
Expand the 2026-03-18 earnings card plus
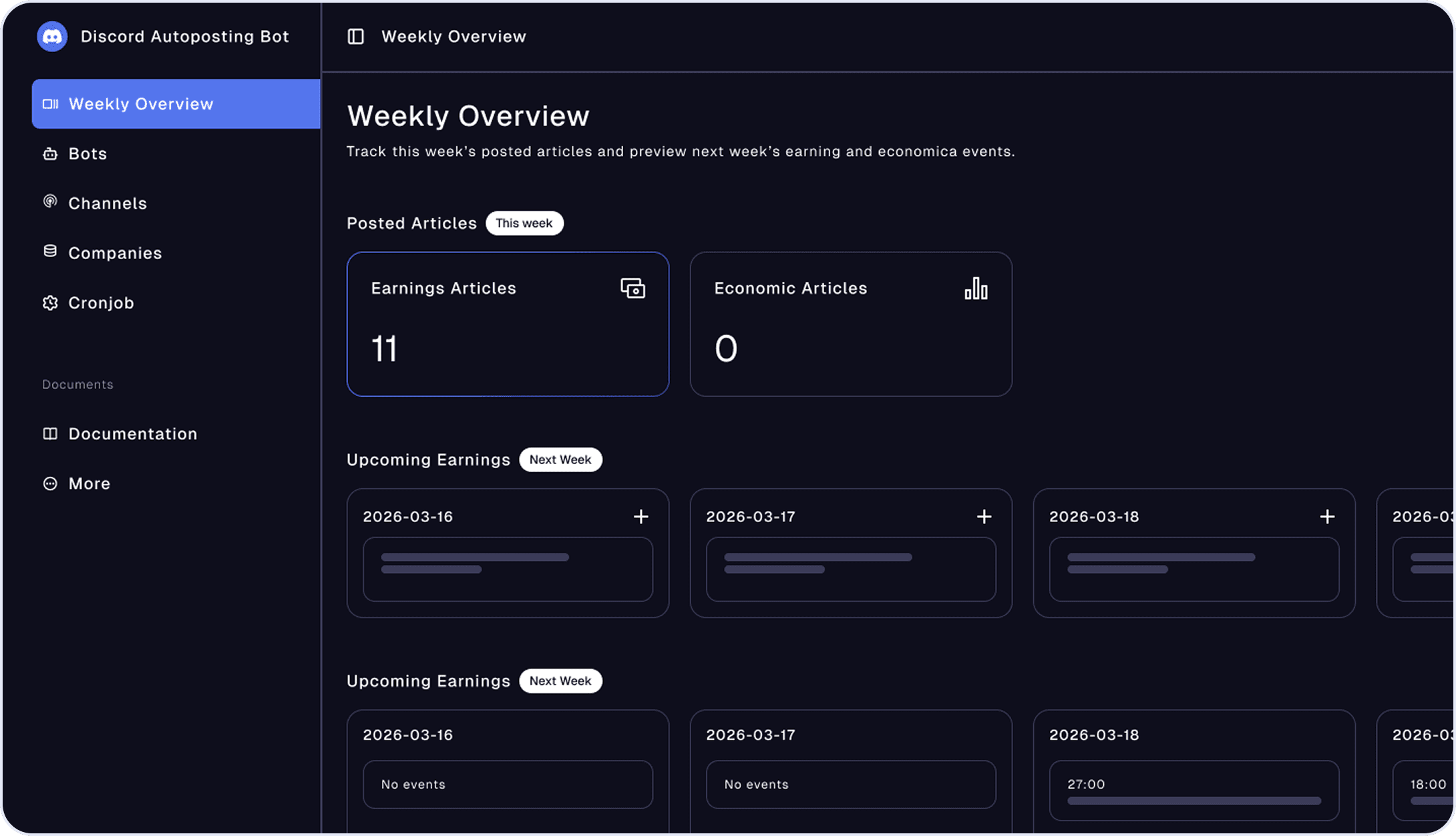[1327, 517]
